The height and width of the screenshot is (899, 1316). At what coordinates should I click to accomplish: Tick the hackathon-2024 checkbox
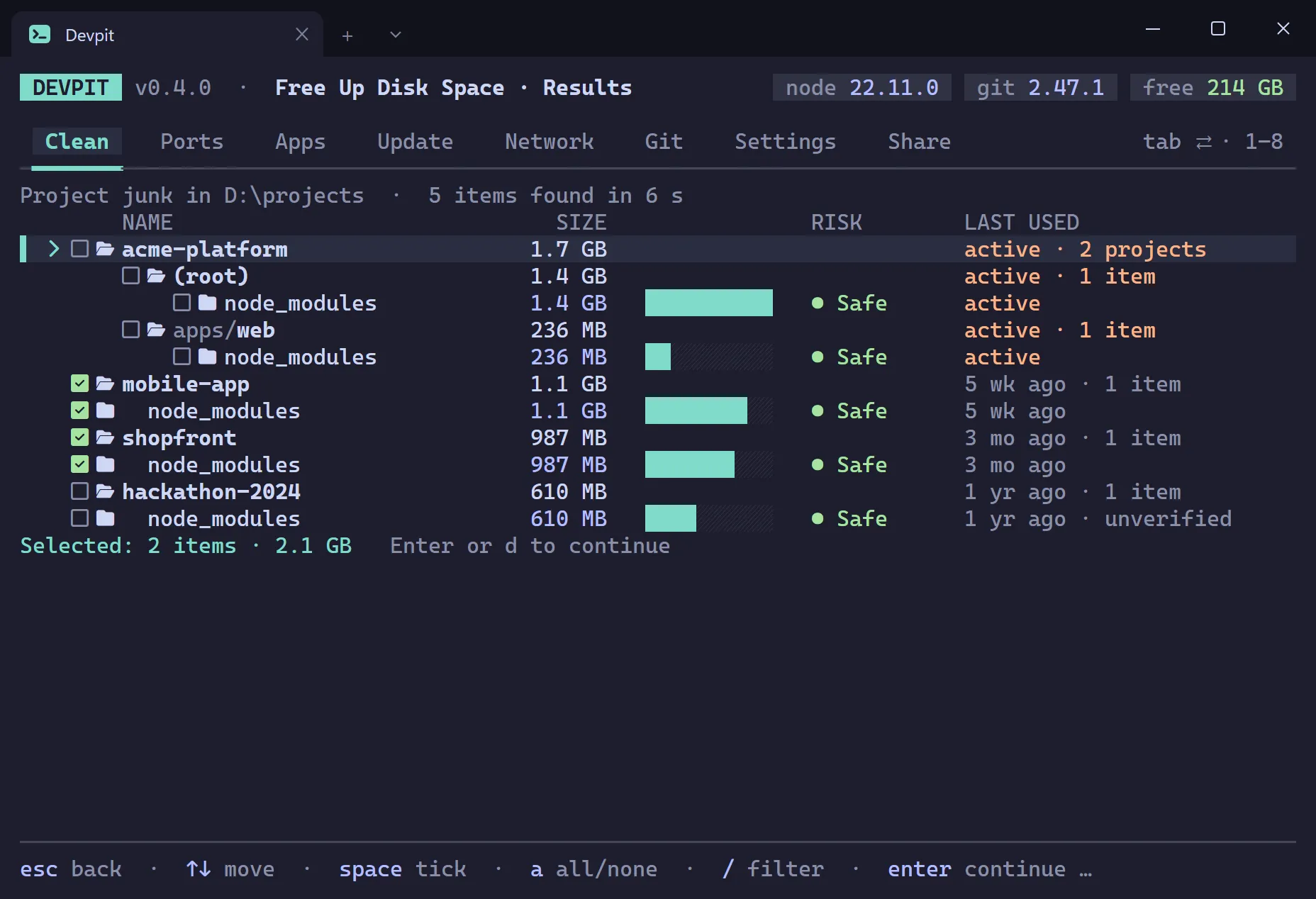click(x=79, y=491)
